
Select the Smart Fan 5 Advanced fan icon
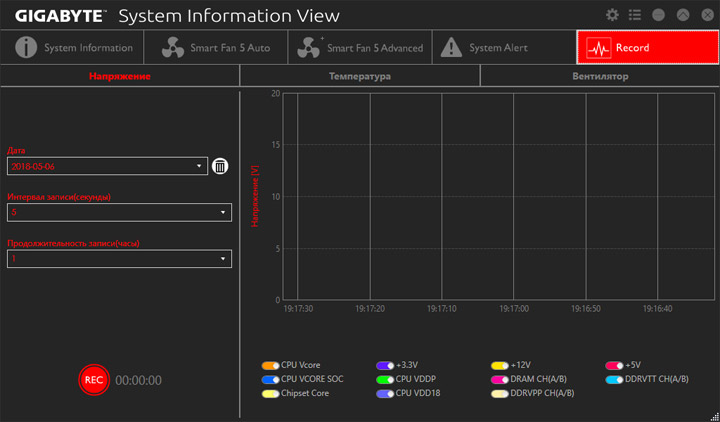coord(309,48)
